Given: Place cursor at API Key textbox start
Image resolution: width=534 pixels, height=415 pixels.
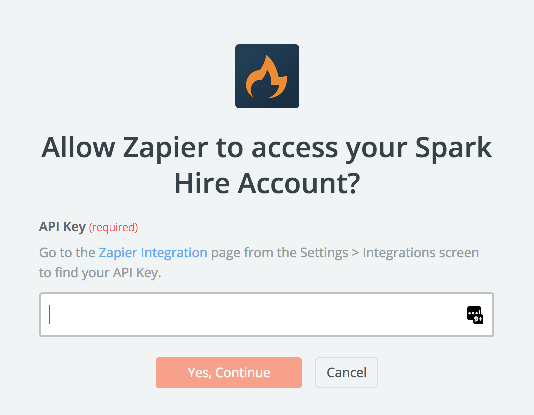Looking at the screenshot, I should tap(50, 315).
